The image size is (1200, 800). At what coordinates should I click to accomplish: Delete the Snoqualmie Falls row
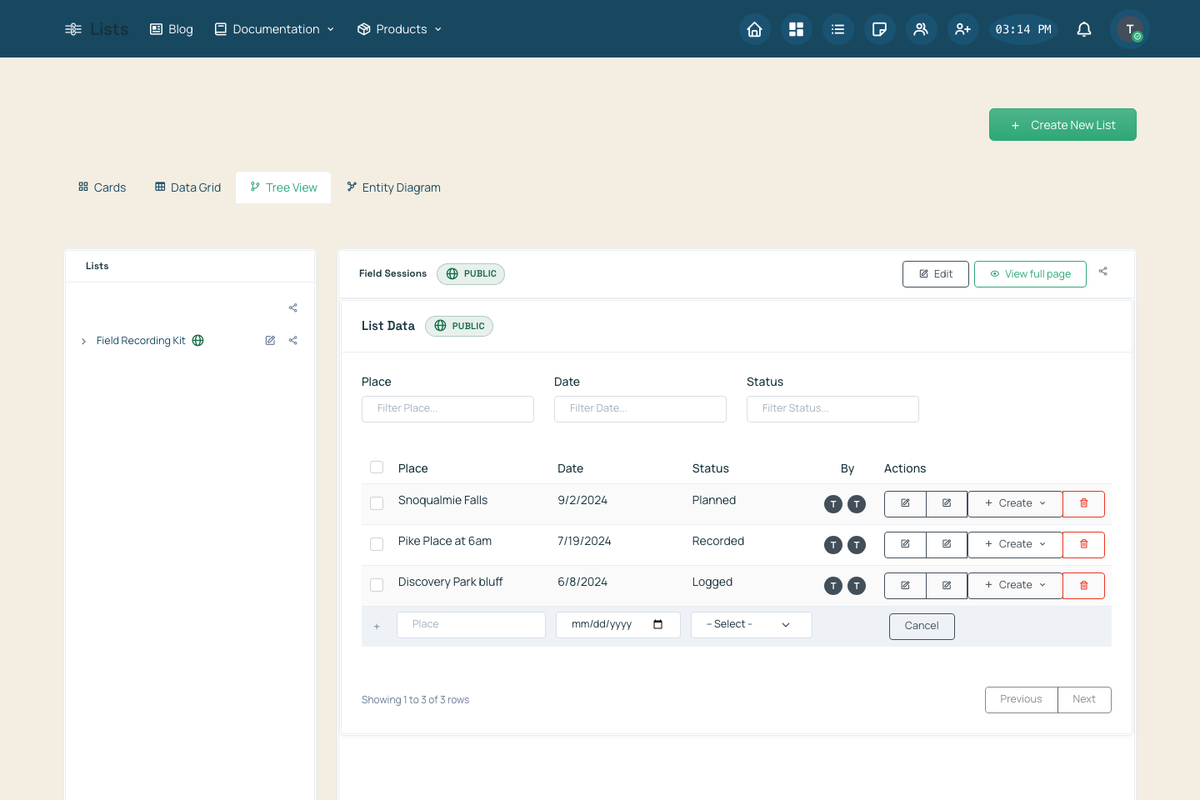[1084, 504]
